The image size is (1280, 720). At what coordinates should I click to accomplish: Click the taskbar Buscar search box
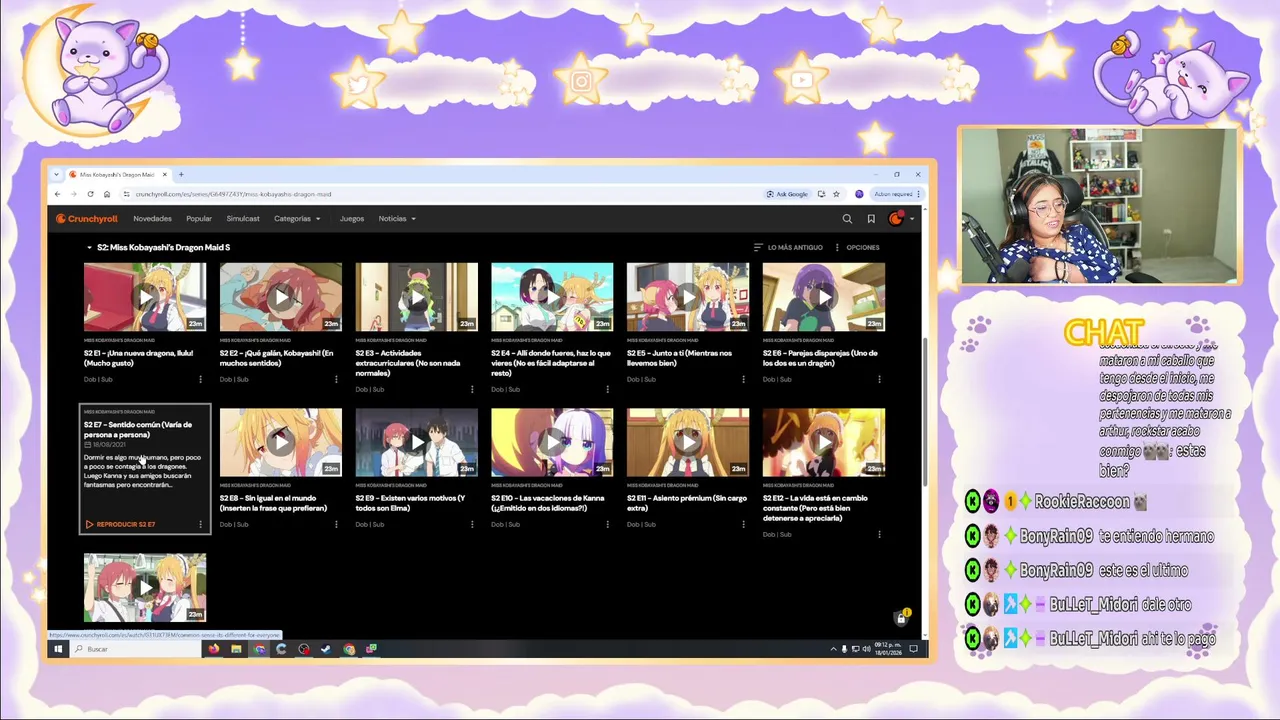(137, 649)
